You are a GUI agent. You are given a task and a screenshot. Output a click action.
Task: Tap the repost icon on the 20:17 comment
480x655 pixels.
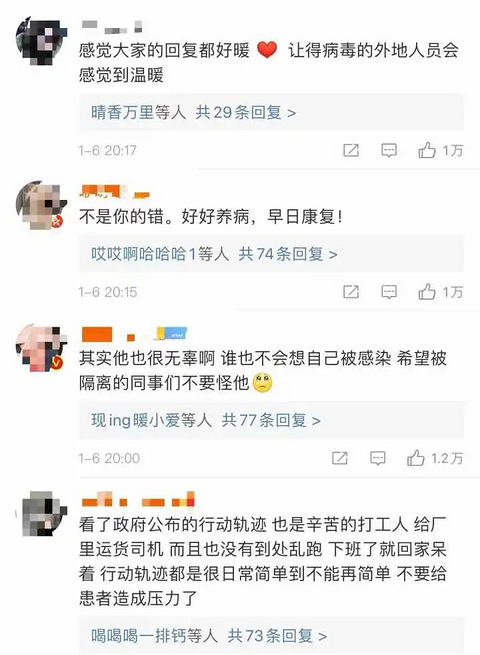point(351,150)
